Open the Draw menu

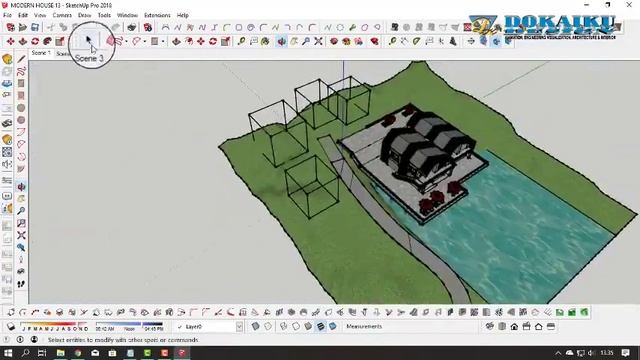click(x=84, y=15)
